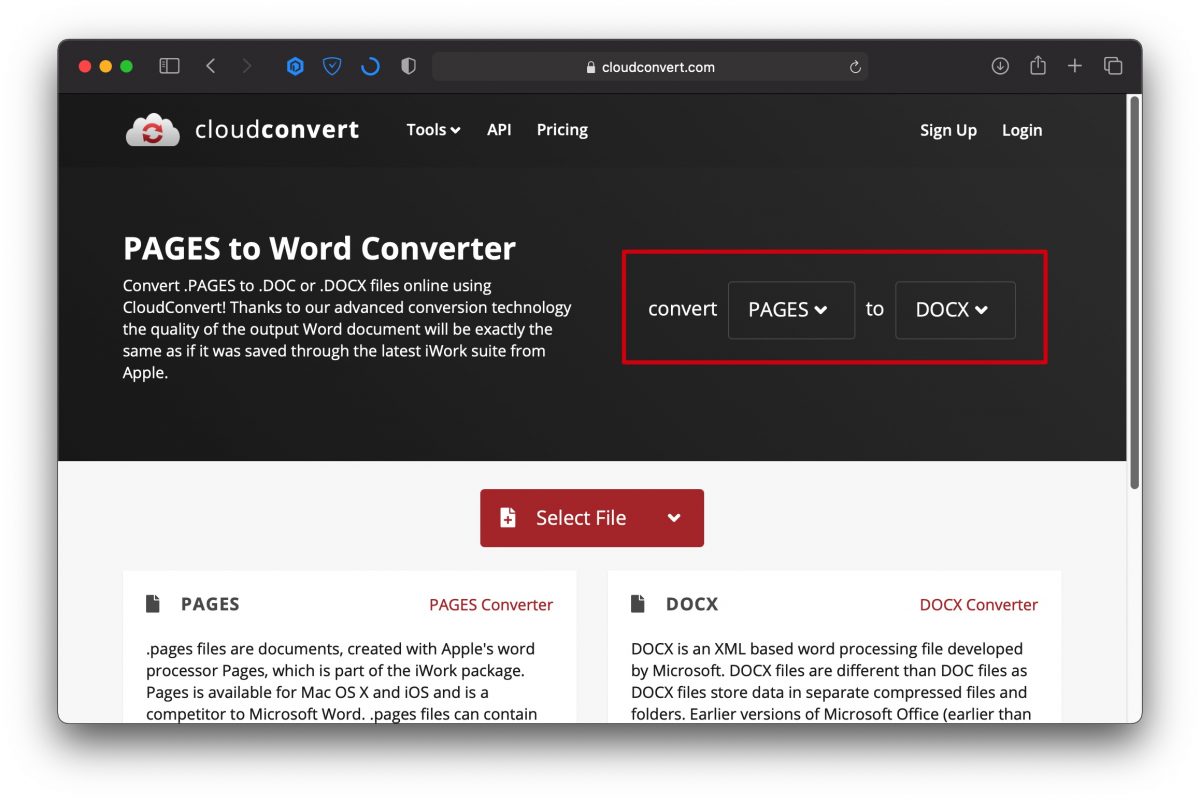Click the word 'convert' before PAGES dropdown
Image resolution: width=1200 pixels, height=800 pixels.
[x=683, y=310]
